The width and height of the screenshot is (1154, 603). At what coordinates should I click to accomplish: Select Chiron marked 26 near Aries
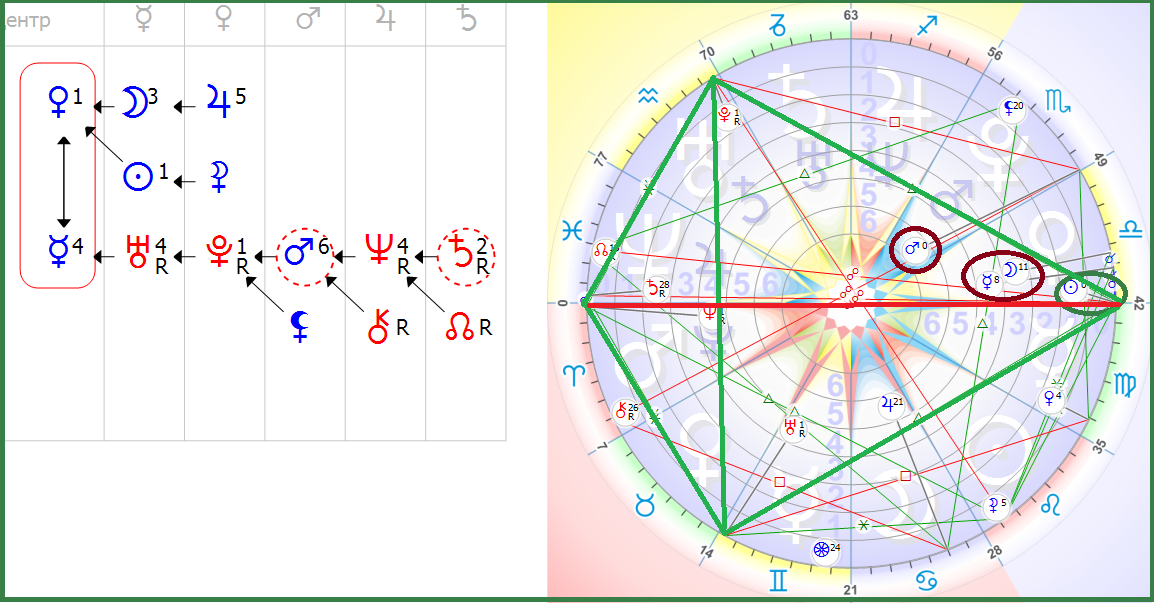627,411
